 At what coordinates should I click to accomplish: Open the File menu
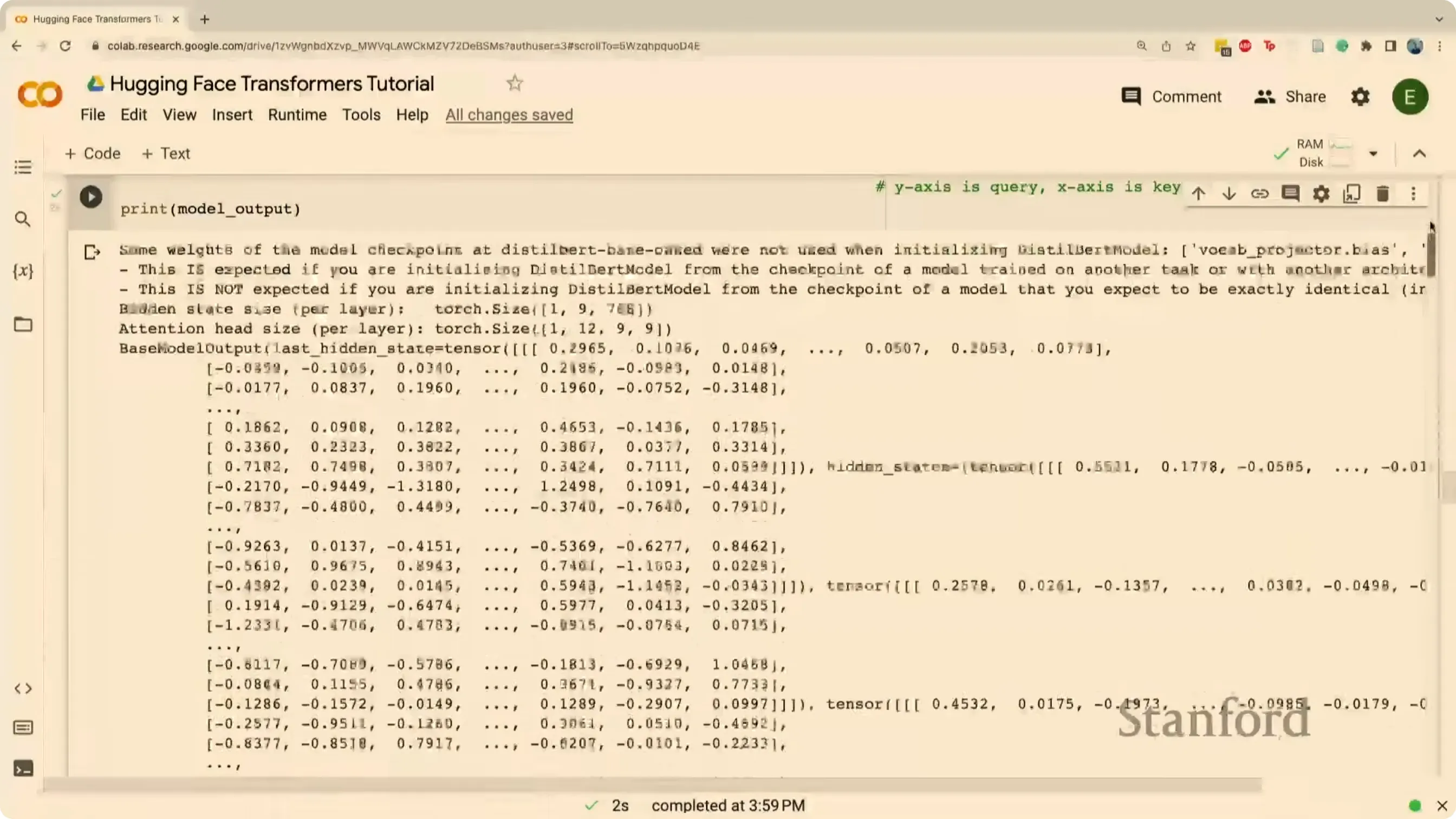pyautogui.click(x=93, y=115)
